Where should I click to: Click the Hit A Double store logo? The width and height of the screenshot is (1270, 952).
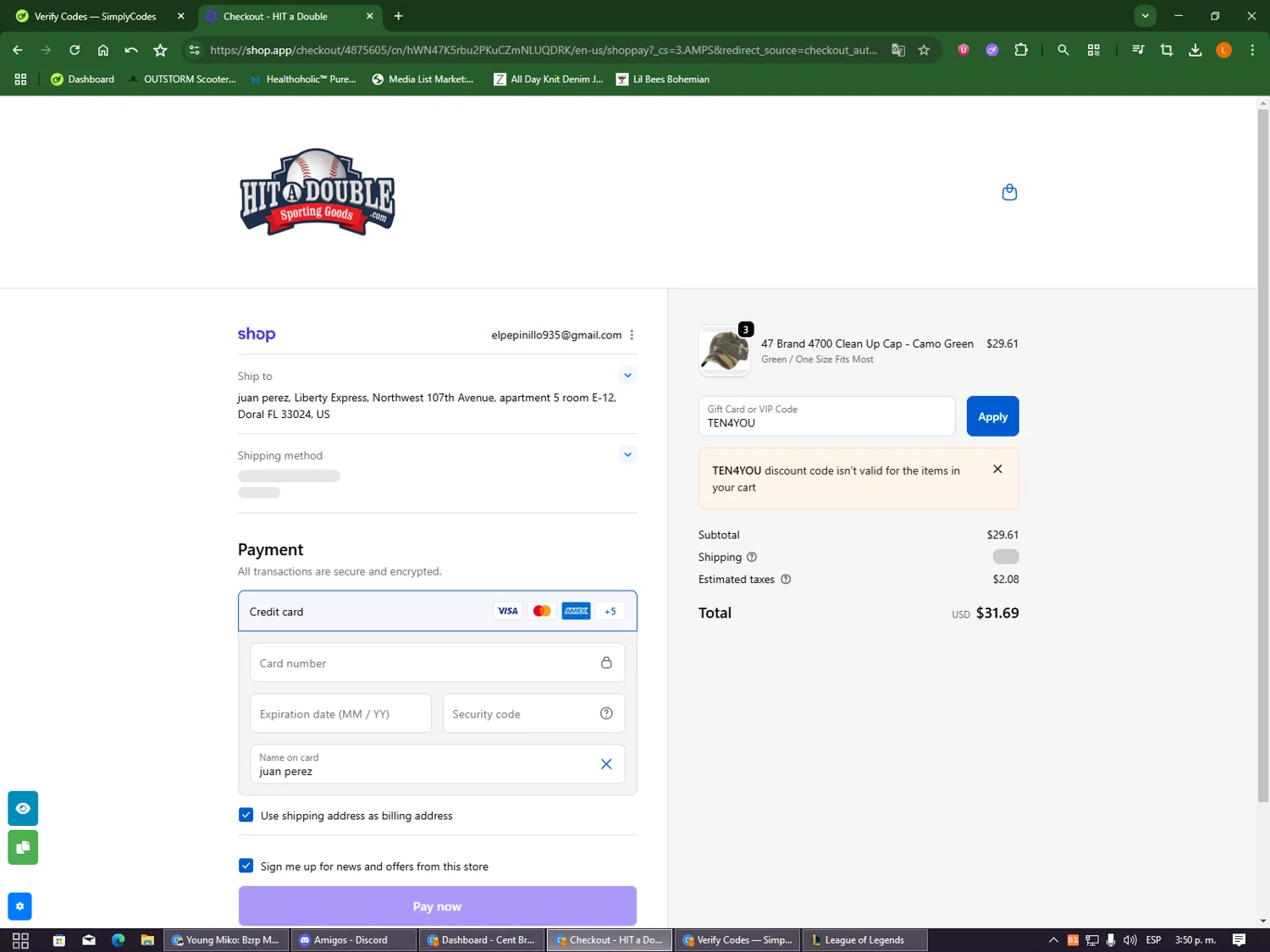tap(317, 192)
